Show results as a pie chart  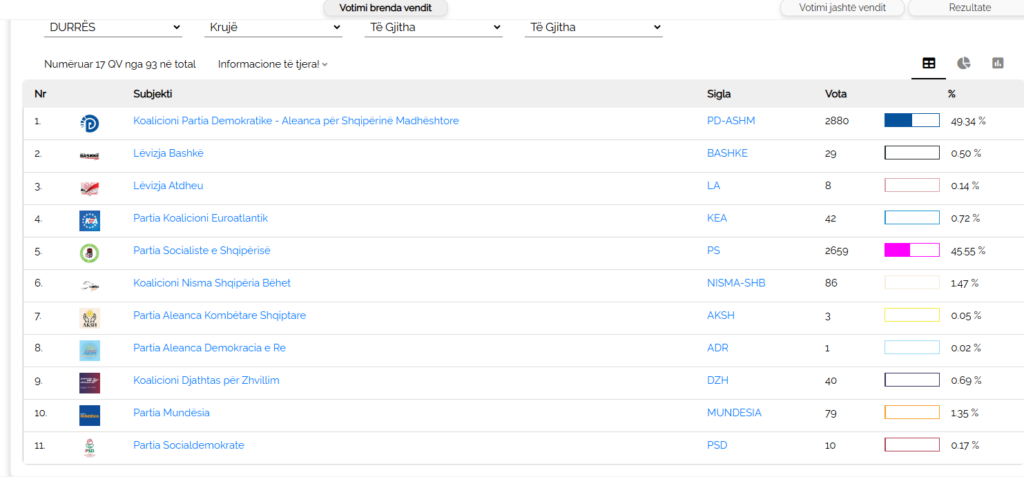[x=963, y=63]
